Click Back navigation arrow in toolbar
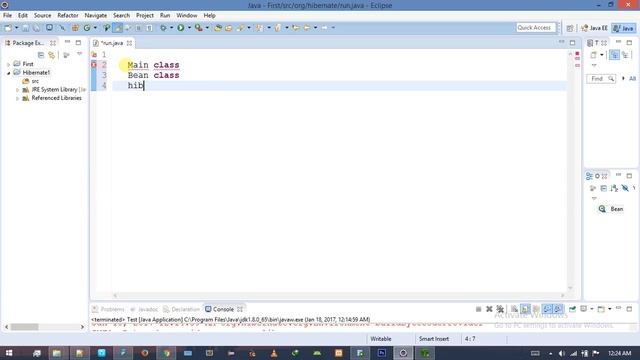The height and width of the screenshot is (360, 640). 307,28
